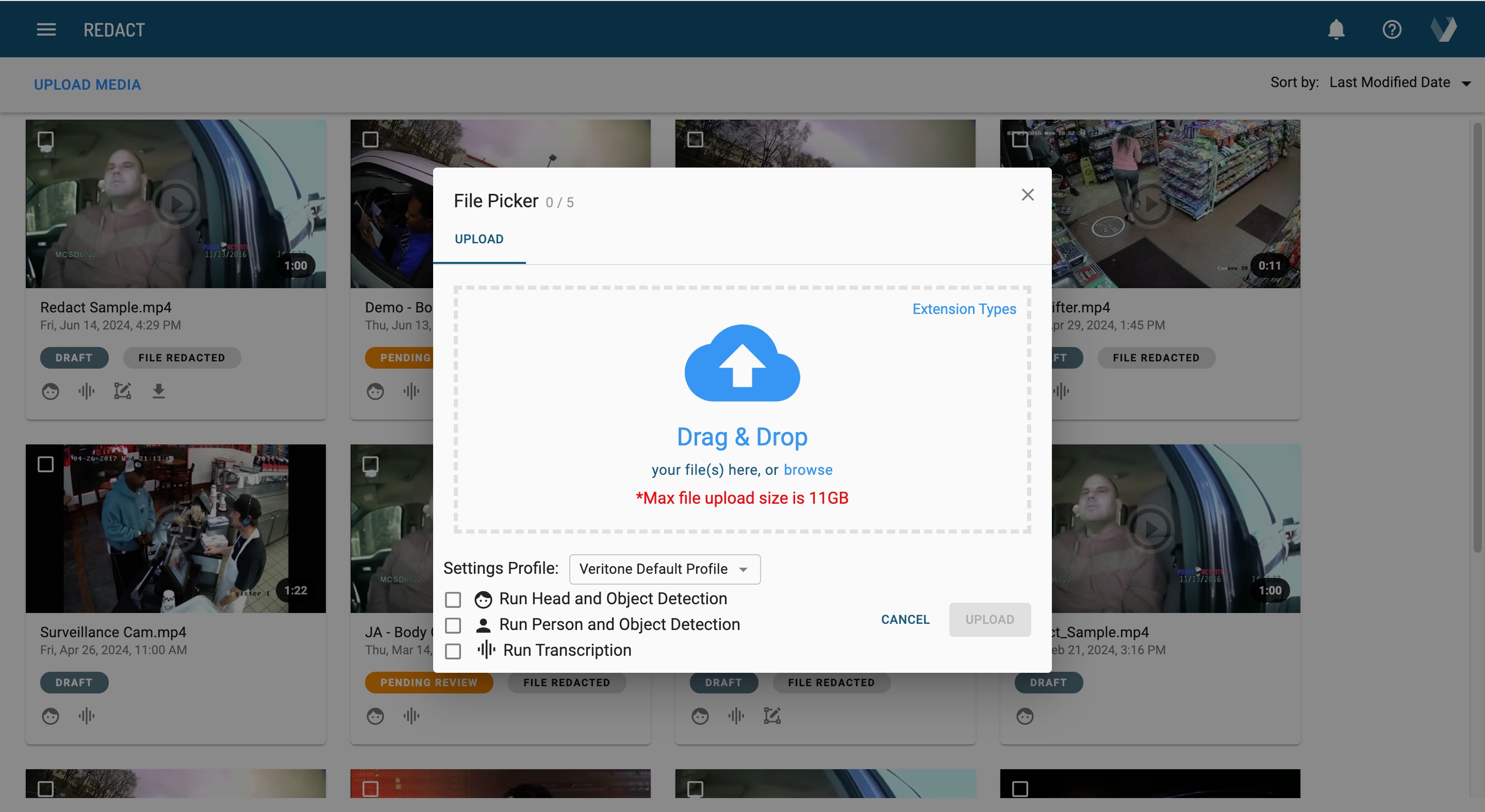This screenshot has width=1485, height=812.
Task: Enable Run Head and Object Detection
Action: coord(453,600)
